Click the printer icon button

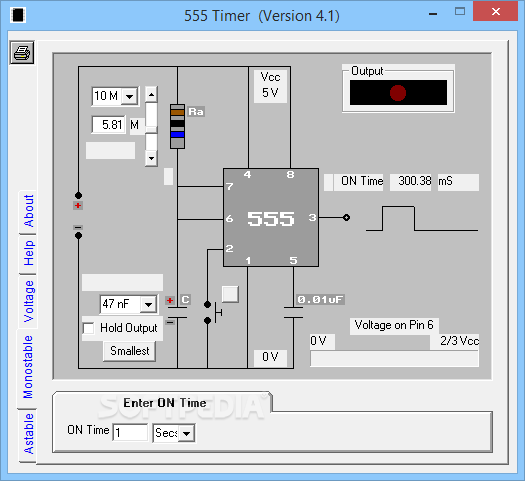22,53
